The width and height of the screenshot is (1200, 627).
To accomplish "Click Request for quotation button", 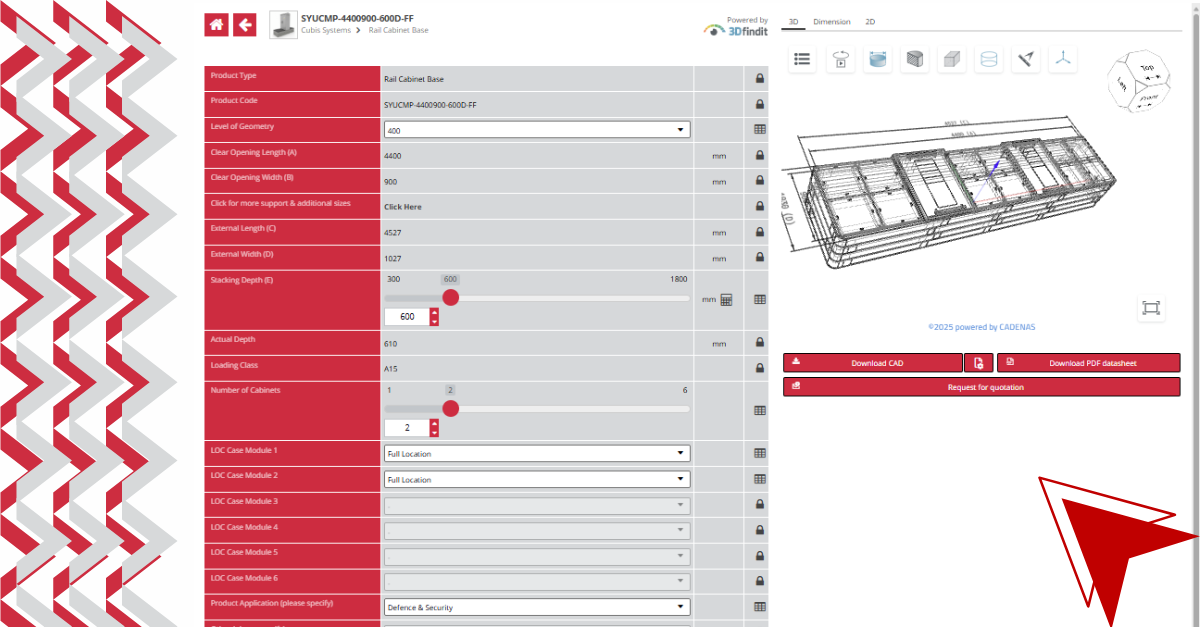I will pos(981,387).
